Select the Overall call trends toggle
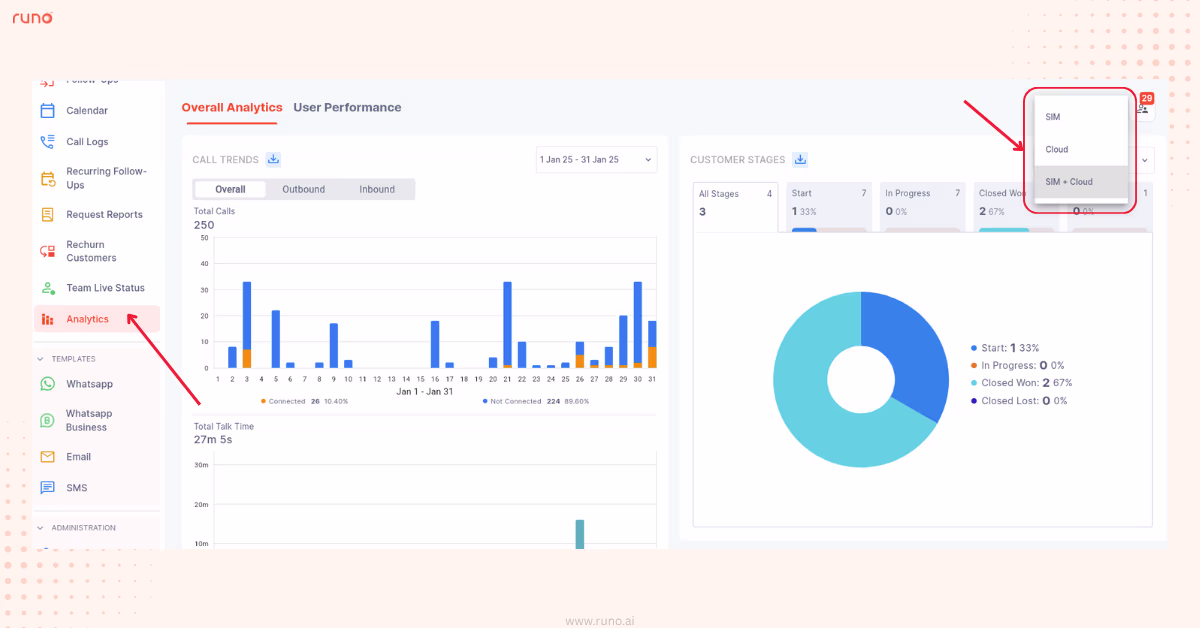The height and width of the screenshot is (628, 1200). coord(230,189)
